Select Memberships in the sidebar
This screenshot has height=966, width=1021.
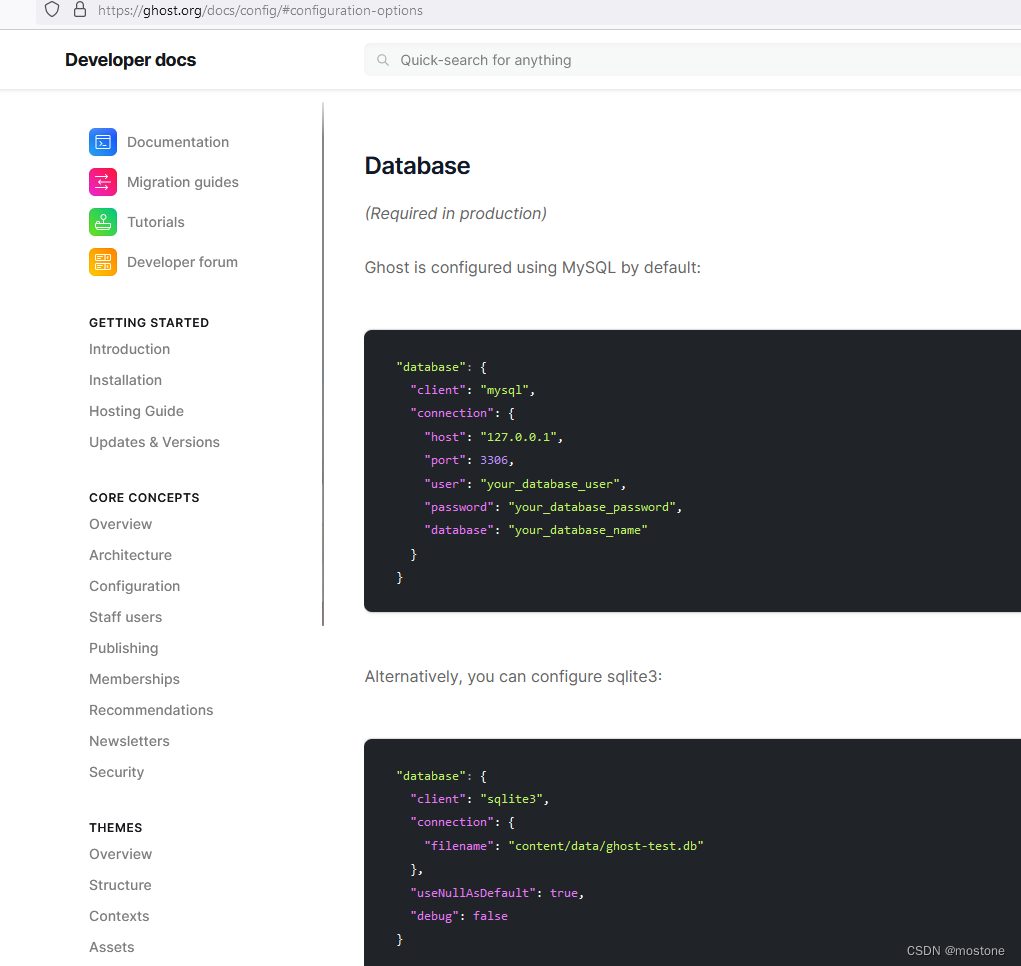(134, 679)
